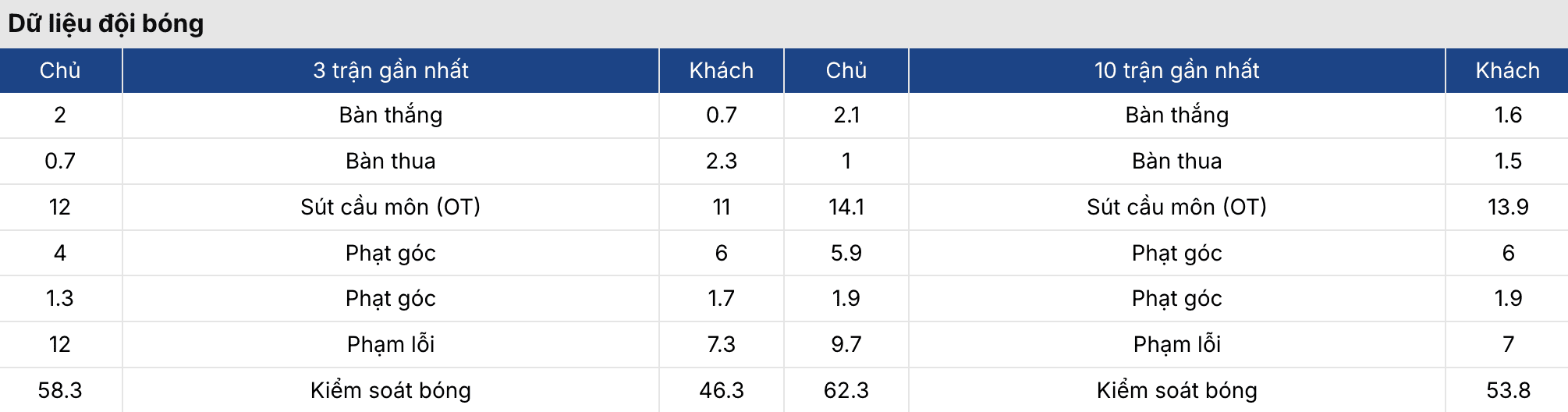
Task: Click "Sút cầu môn (OT)" in 3-match table
Action: click(x=391, y=207)
